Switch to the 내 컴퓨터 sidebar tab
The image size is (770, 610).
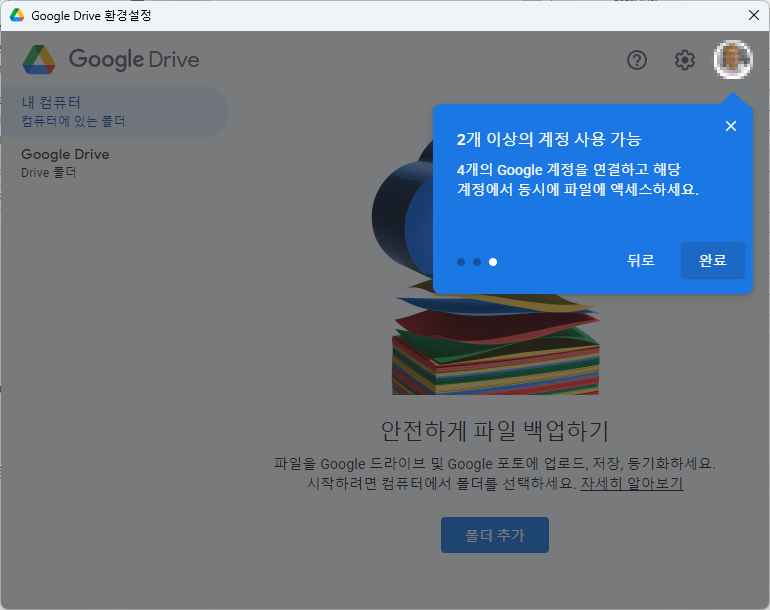[x=112, y=112]
